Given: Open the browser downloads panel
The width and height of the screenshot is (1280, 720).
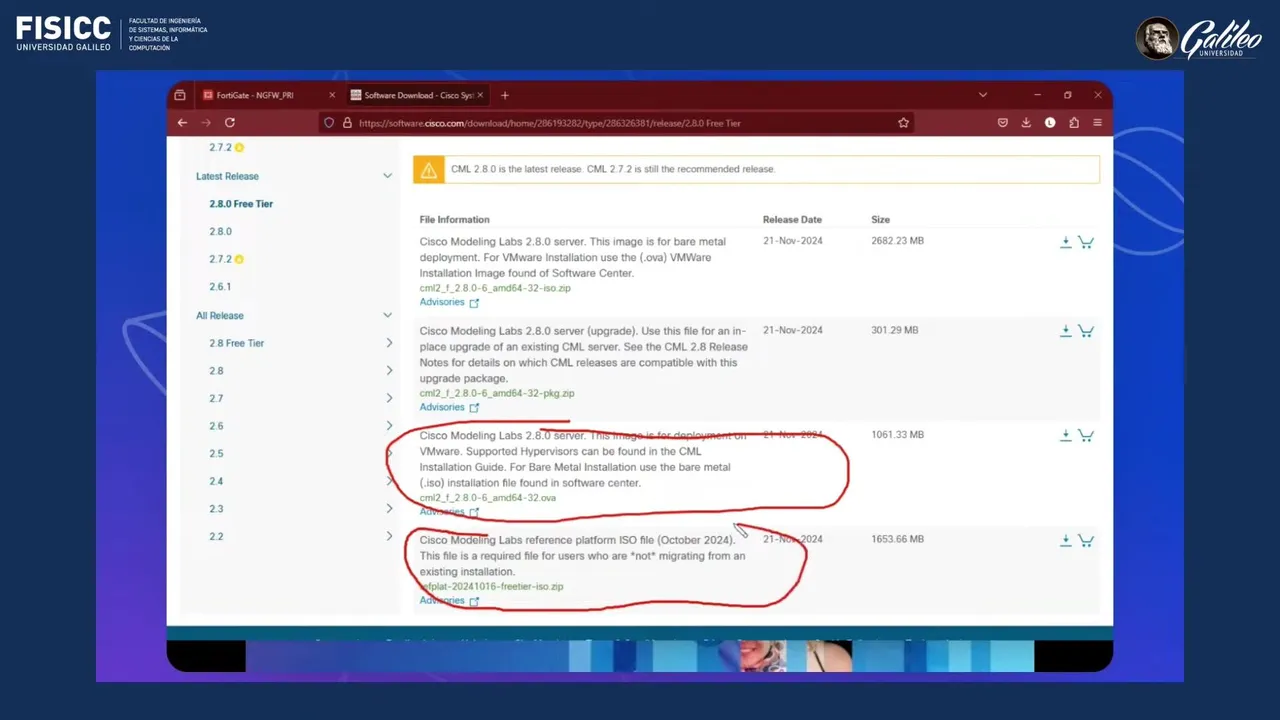Looking at the screenshot, I should click(x=1026, y=123).
